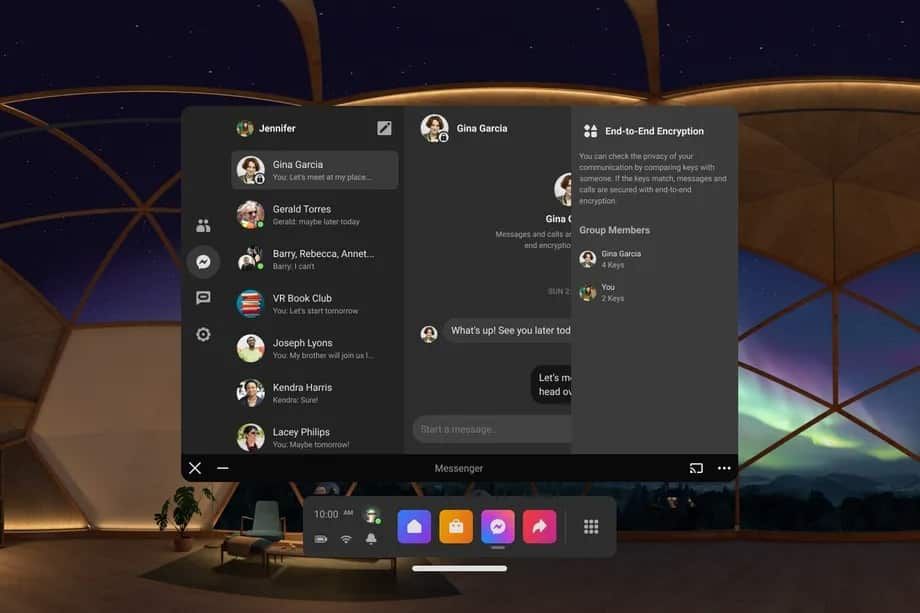Open Gerald Torres conversation
920x613 pixels.
310,215
